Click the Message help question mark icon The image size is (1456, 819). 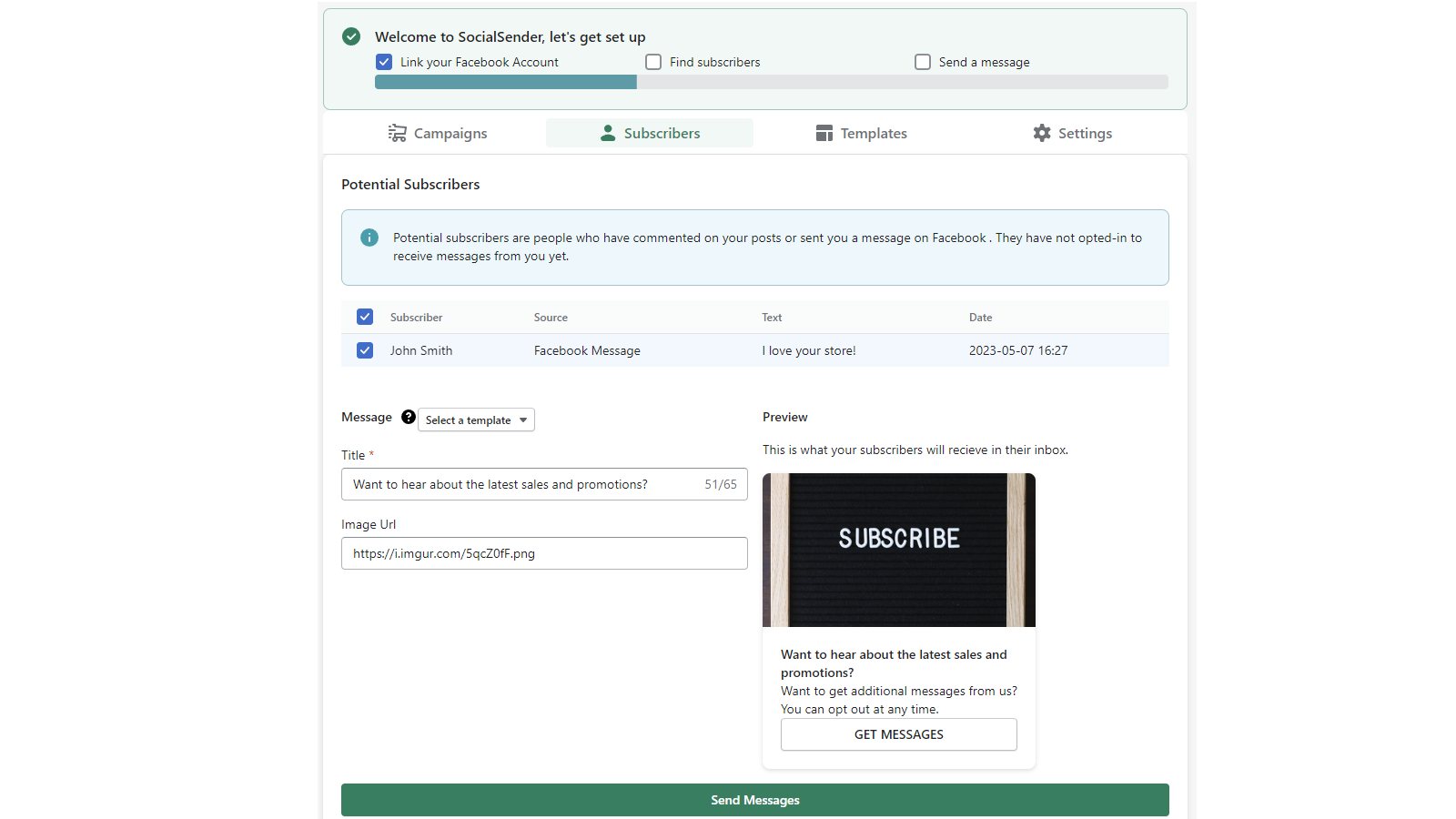(x=409, y=417)
